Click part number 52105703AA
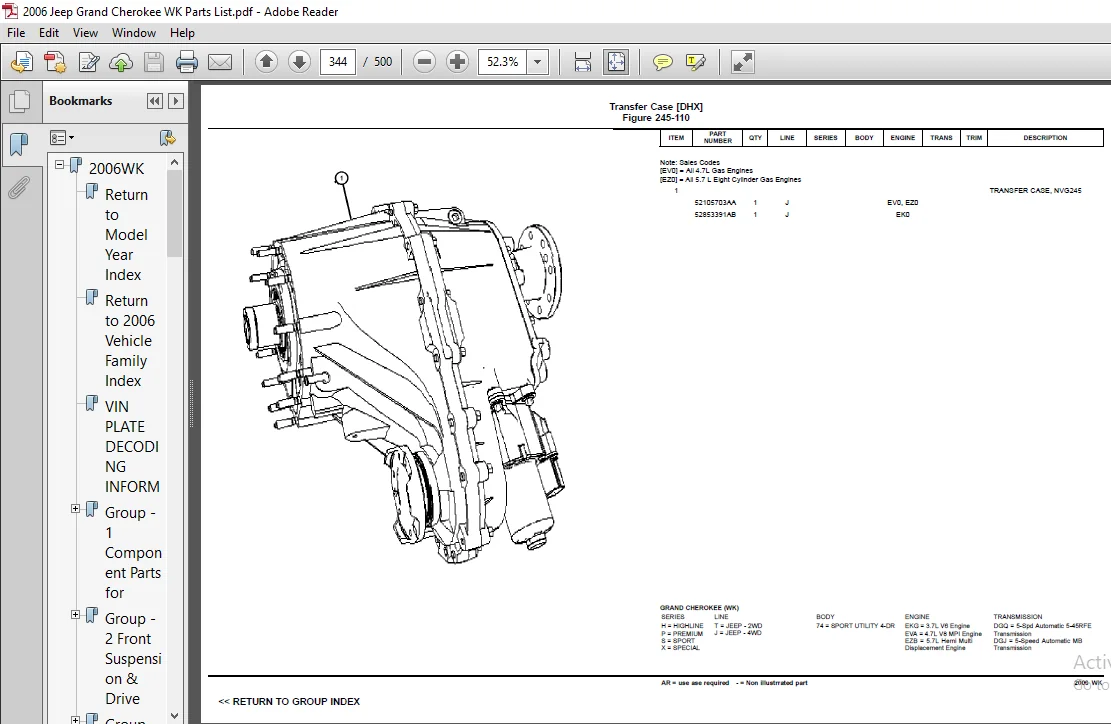1111x724 pixels. tap(715, 203)
